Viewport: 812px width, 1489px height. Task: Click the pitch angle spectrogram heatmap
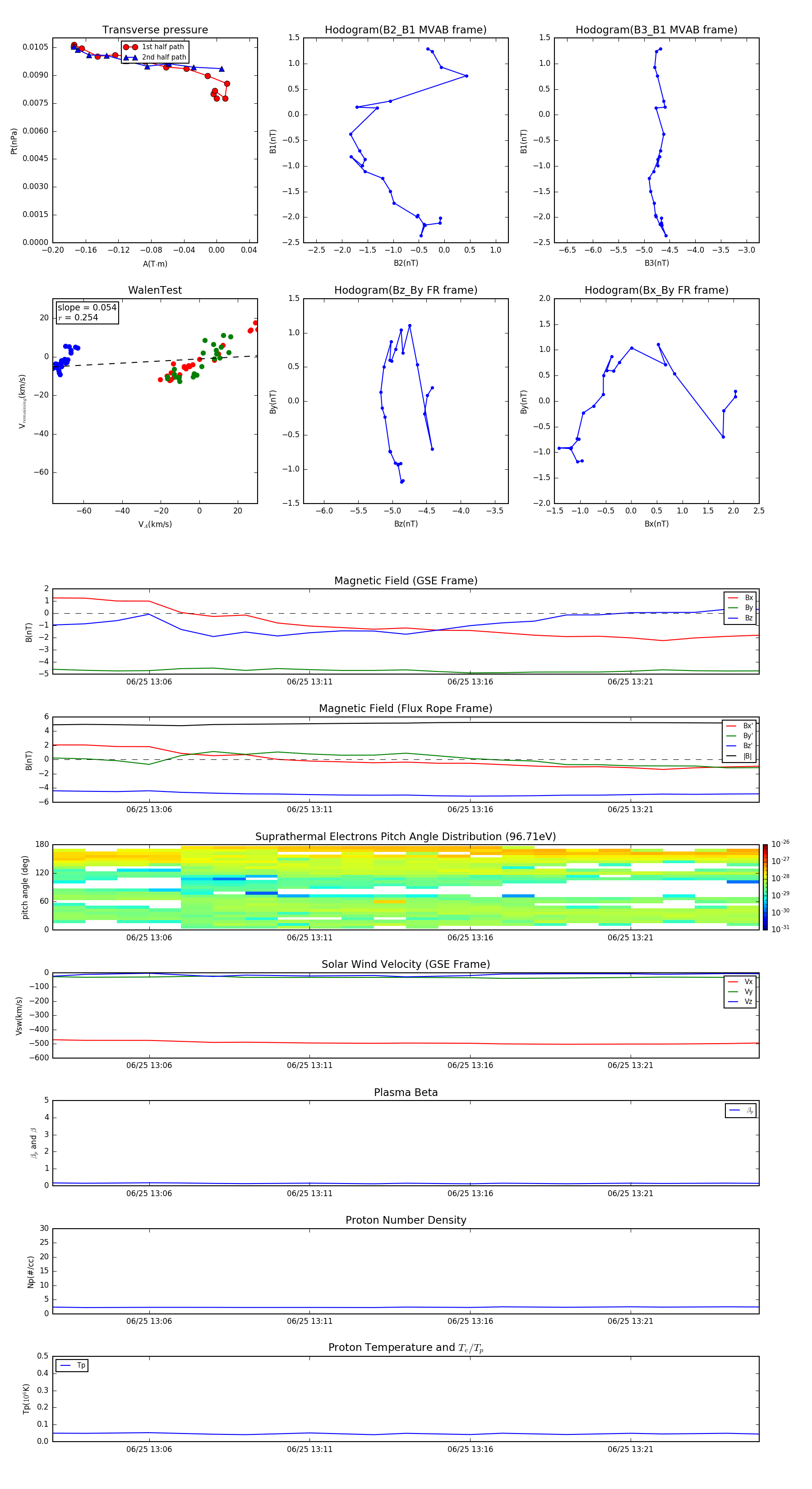point(406,887)
